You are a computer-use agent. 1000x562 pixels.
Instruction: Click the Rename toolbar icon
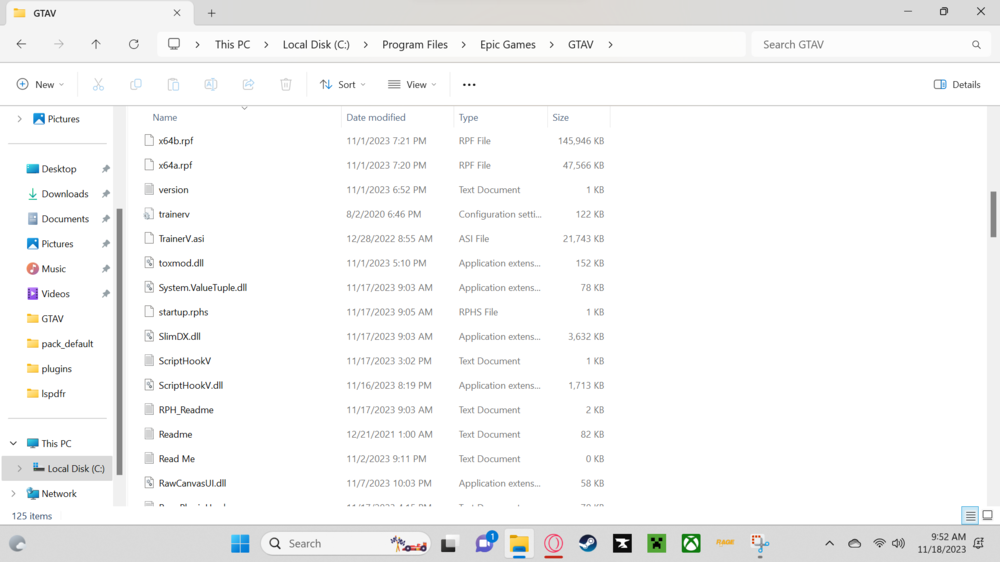210,84
